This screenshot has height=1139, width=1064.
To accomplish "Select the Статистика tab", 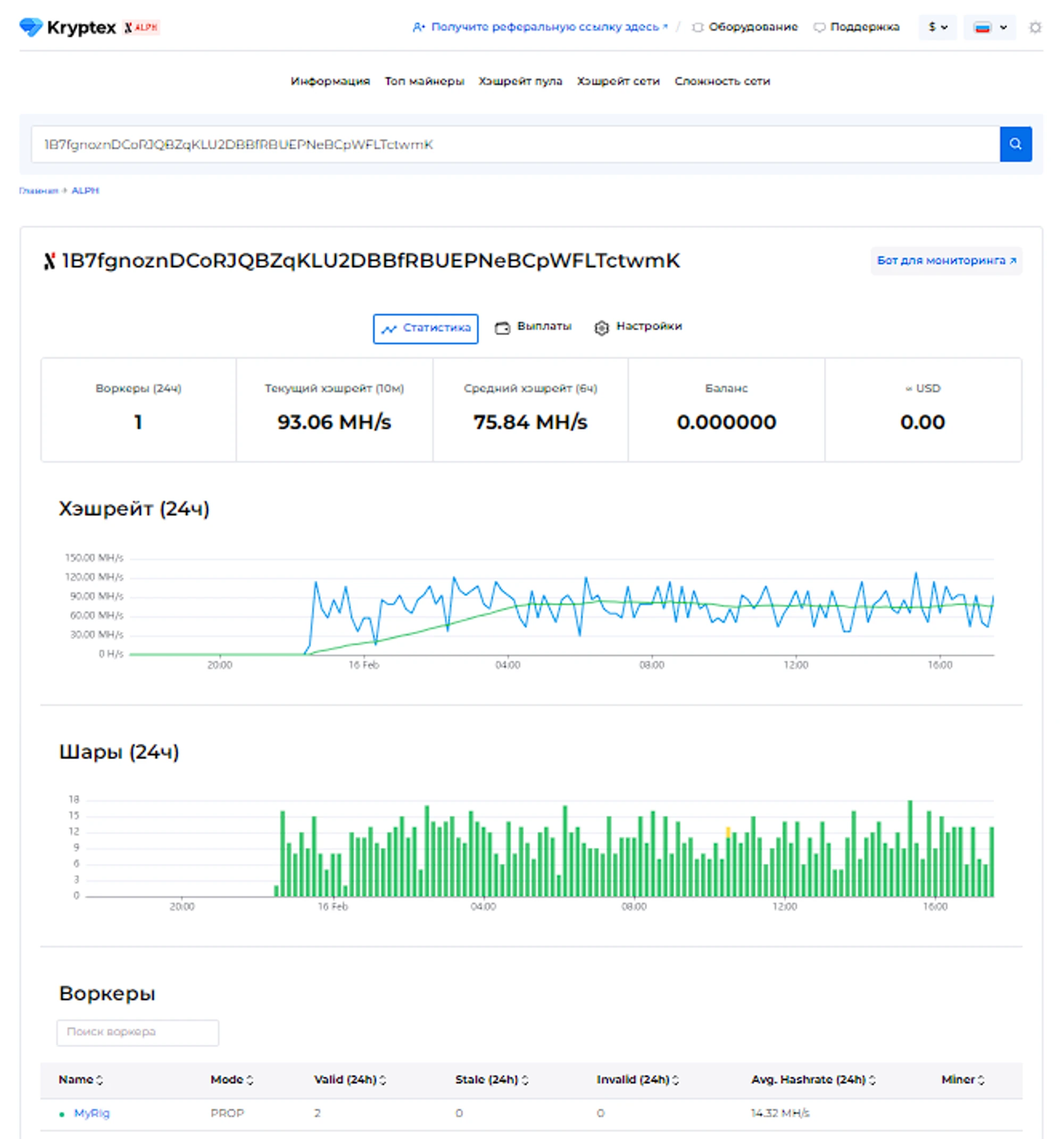I will pos(425,328).
